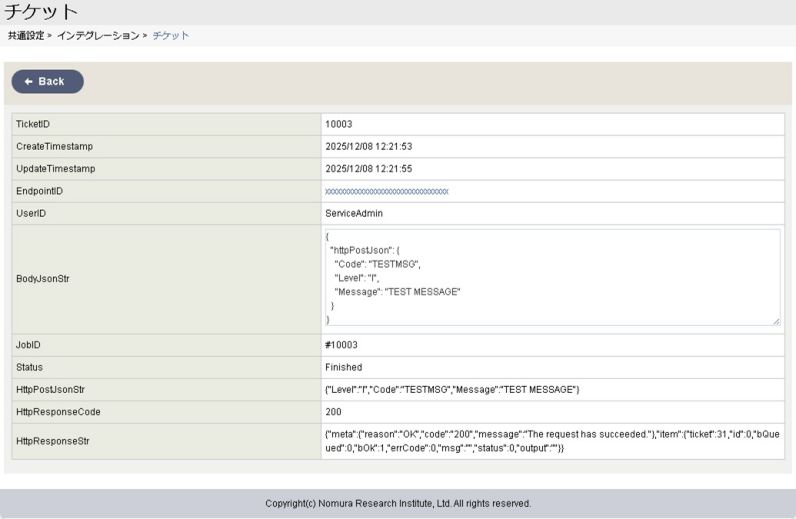Select the HttpResponseStr JSON response text
Viewport: 796px width, 519px height.
[552, 441]
